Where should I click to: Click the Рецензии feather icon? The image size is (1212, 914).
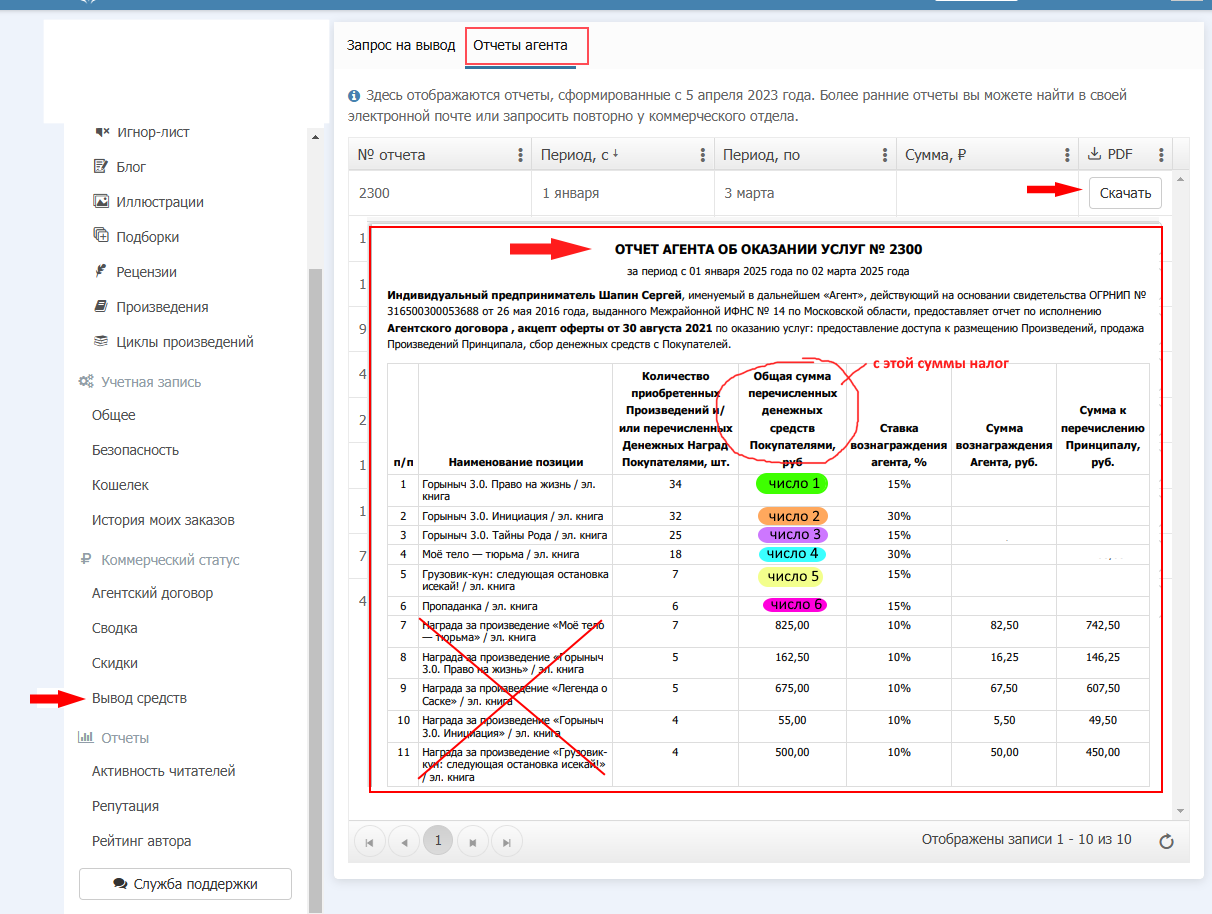tap(101, 271)
